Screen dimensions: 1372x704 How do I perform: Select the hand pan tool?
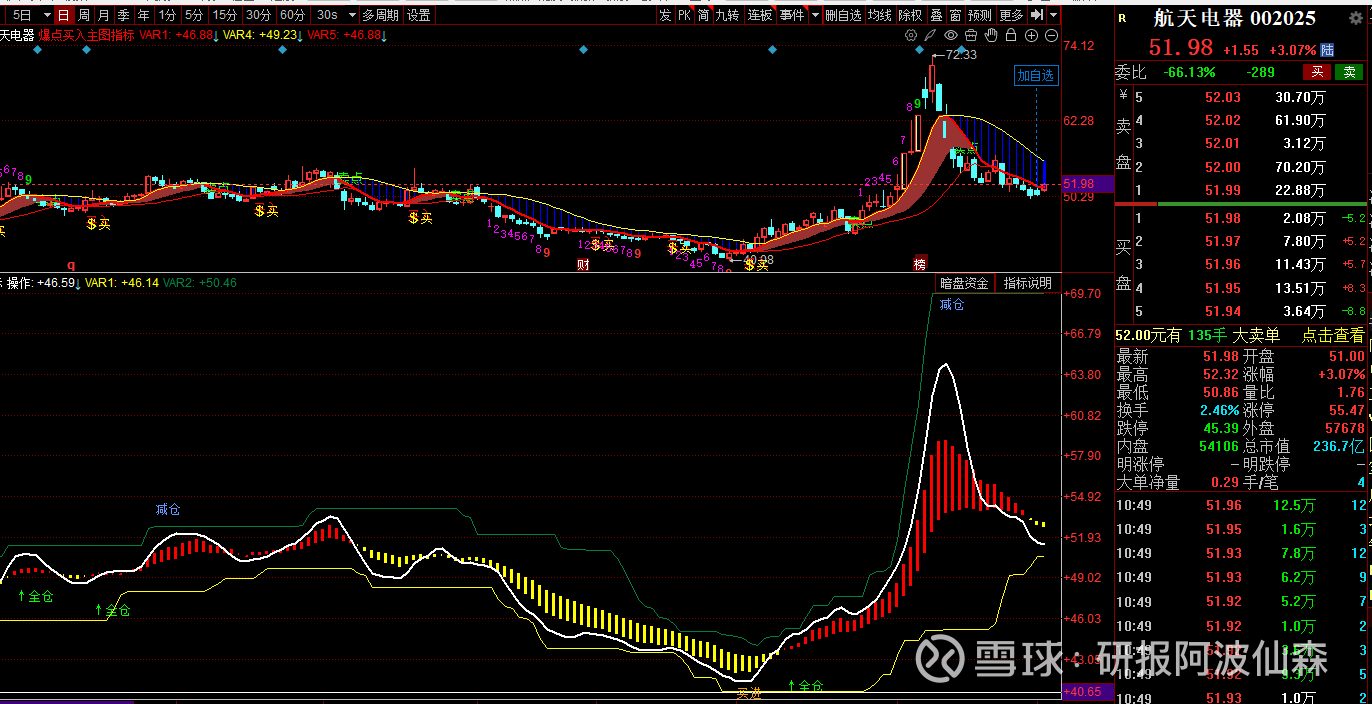tap(991, 36)
